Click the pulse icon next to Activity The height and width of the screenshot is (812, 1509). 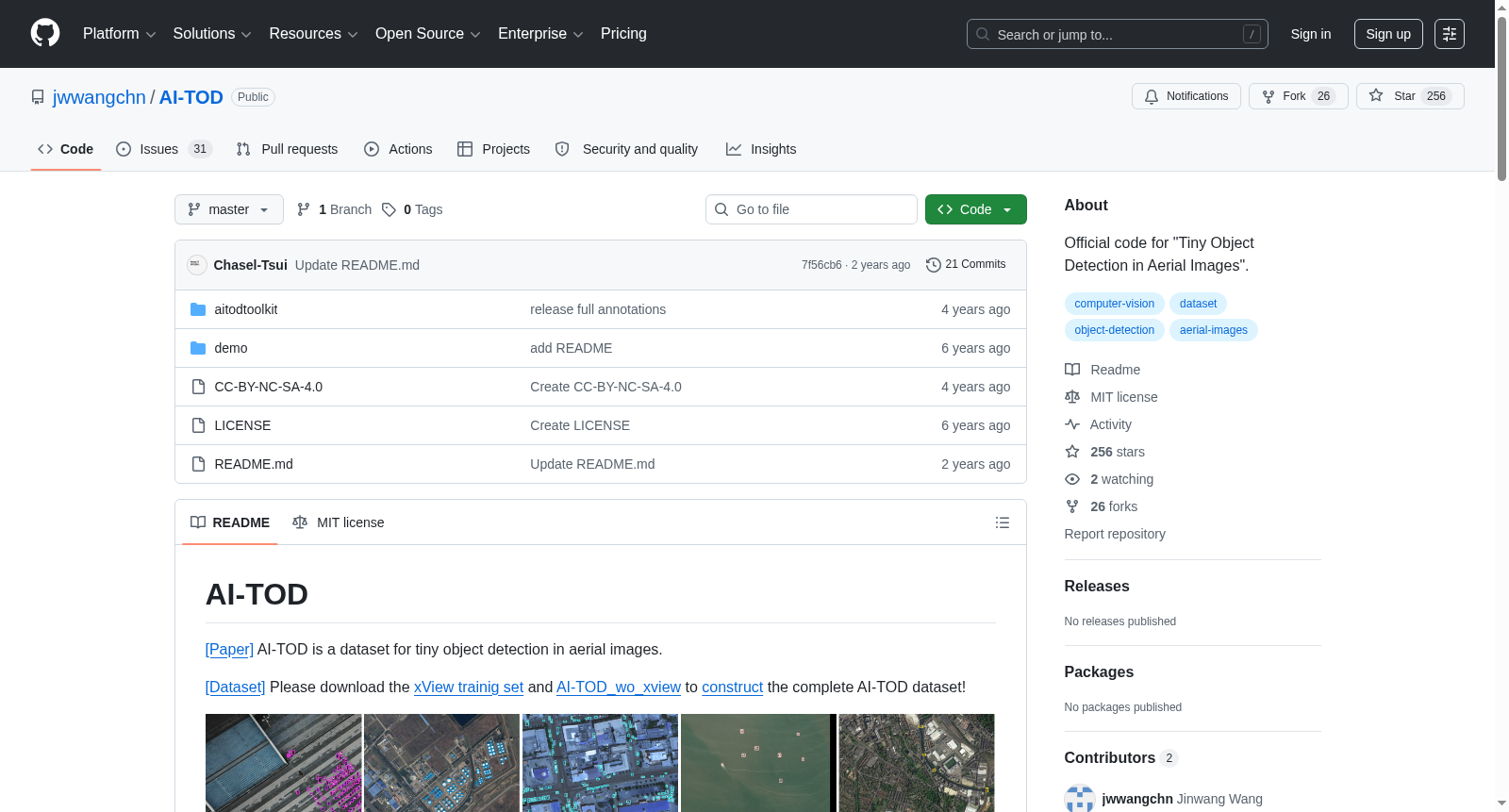1072,424
